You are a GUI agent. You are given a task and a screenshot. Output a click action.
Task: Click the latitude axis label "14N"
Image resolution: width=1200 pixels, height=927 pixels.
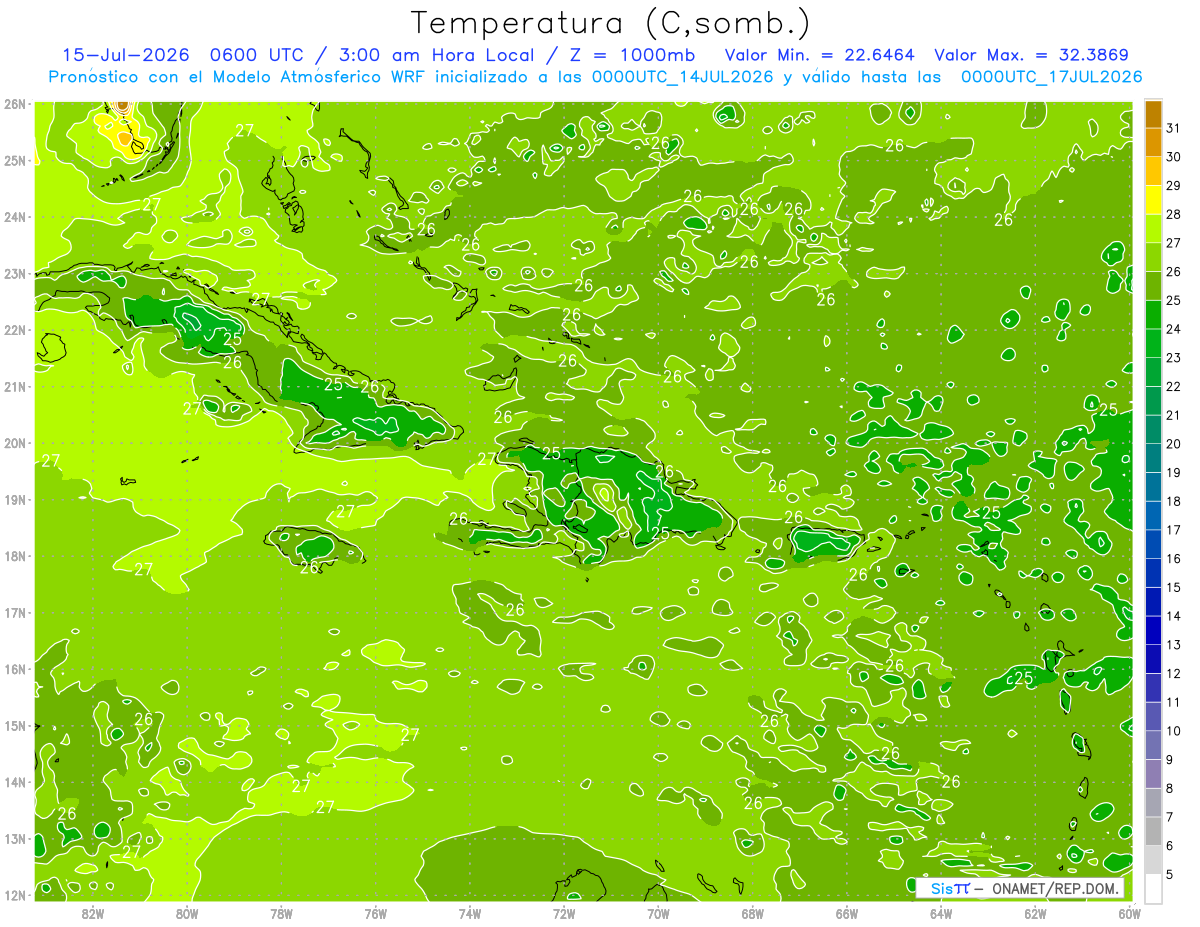[14, 782]
